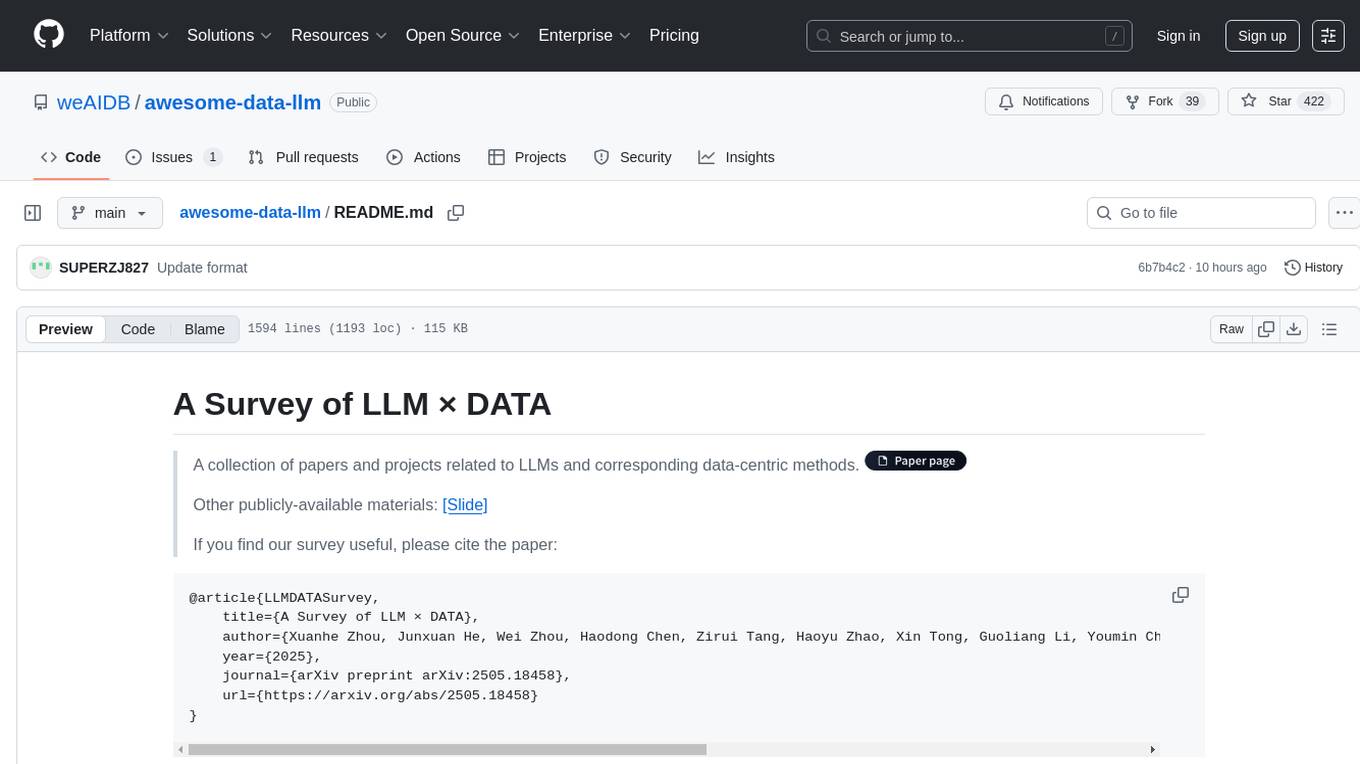The image size is (1360, 764).
Task: Open commit 6b7b4c2
Action: tap(1161, 268)
